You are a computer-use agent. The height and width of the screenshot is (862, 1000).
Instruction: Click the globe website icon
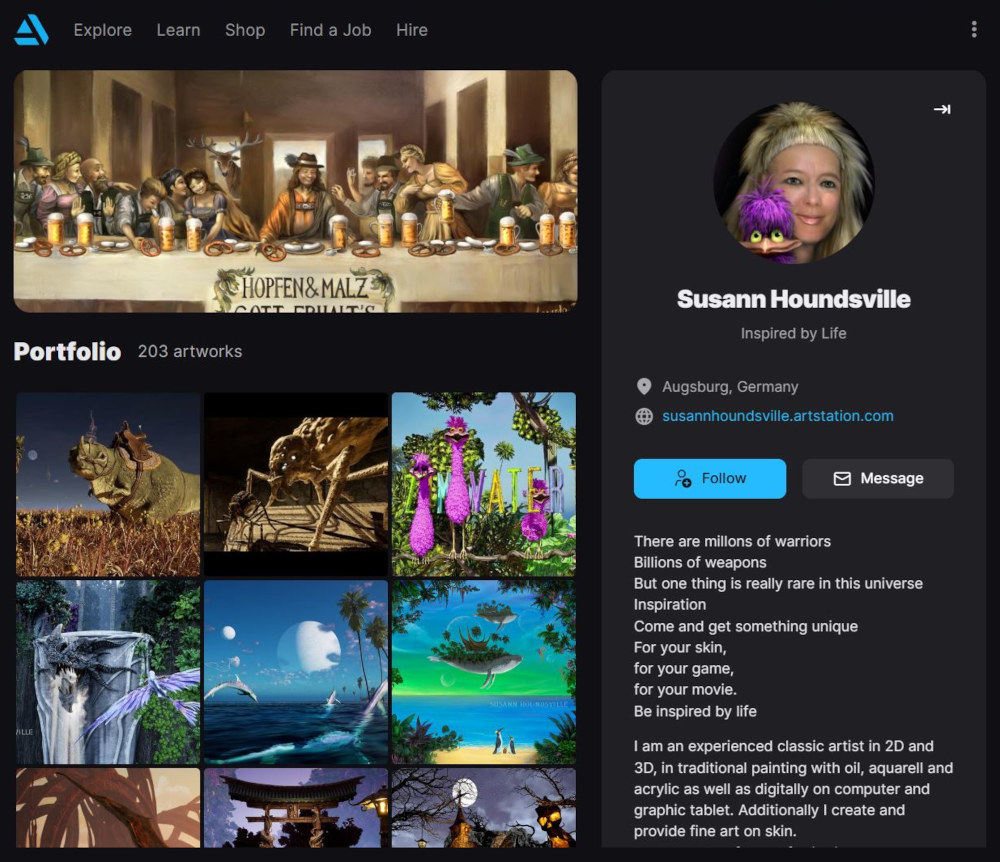(644, 416)
